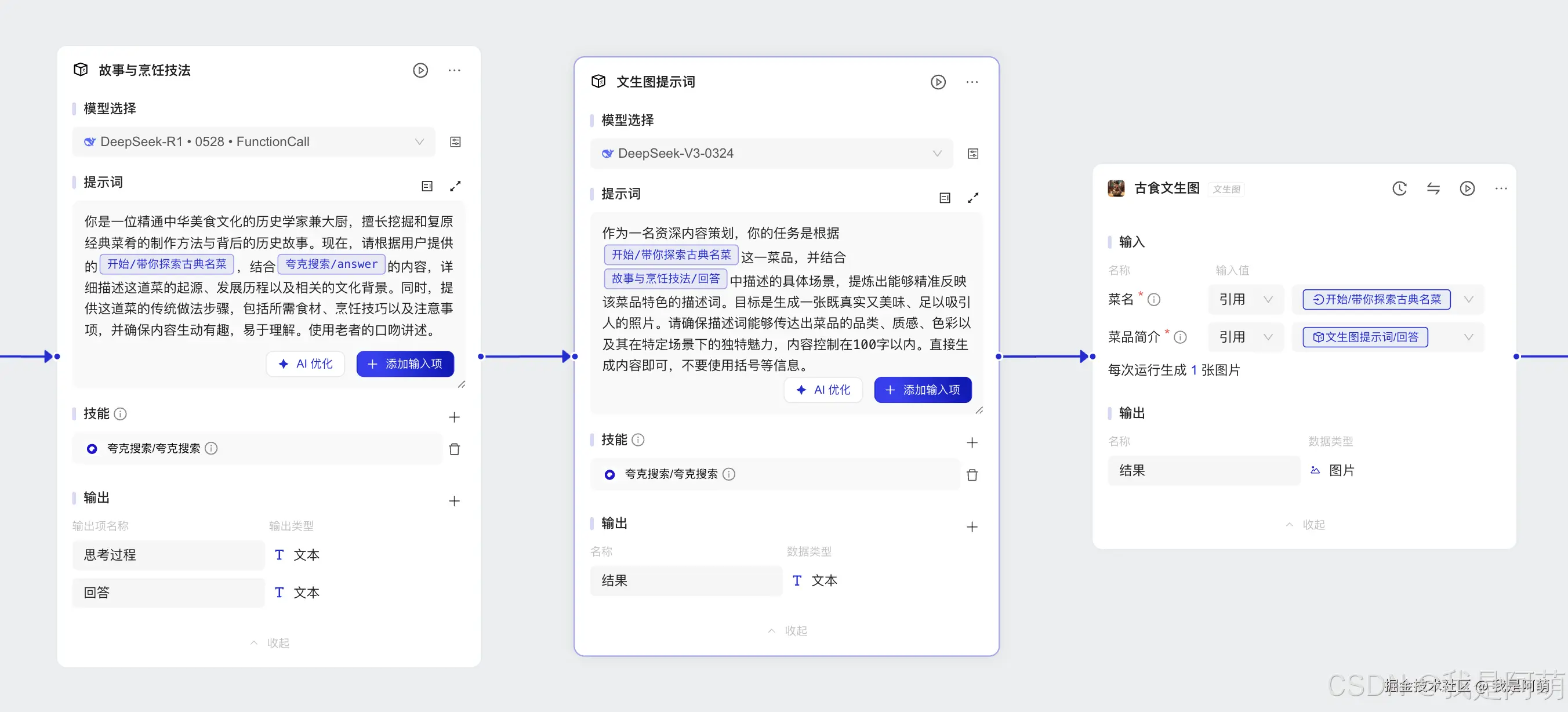Viewport: 1568px width, 712px height.
Task: Open run history of 古食文生图 node
Action: tap(1399, 188)
